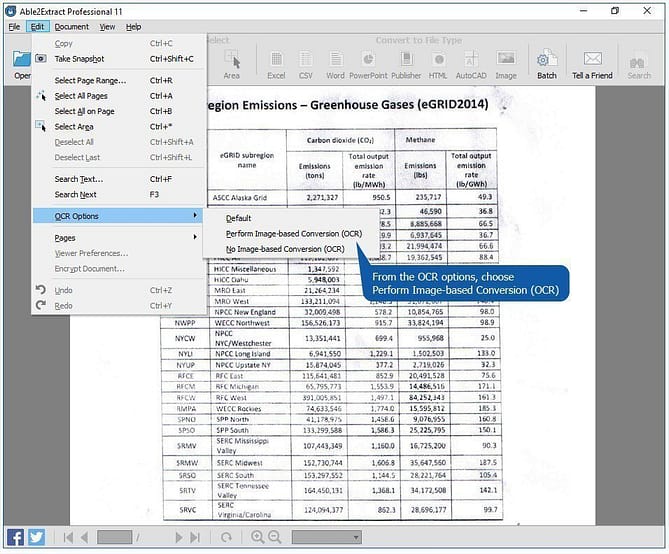Click the zoom in magnifier

coord(257,537)
